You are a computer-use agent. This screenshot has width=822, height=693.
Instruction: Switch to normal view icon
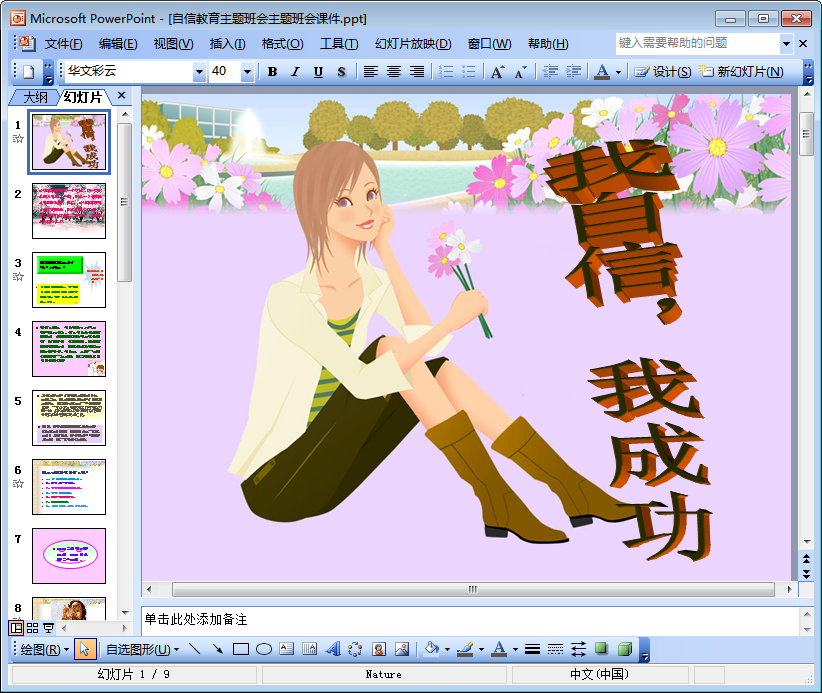click(17, 627)
